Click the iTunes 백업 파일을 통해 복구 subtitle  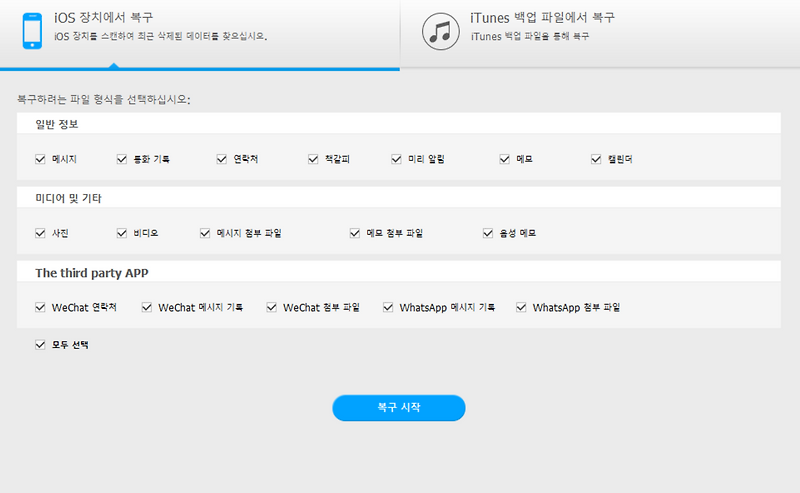(530, 36)
